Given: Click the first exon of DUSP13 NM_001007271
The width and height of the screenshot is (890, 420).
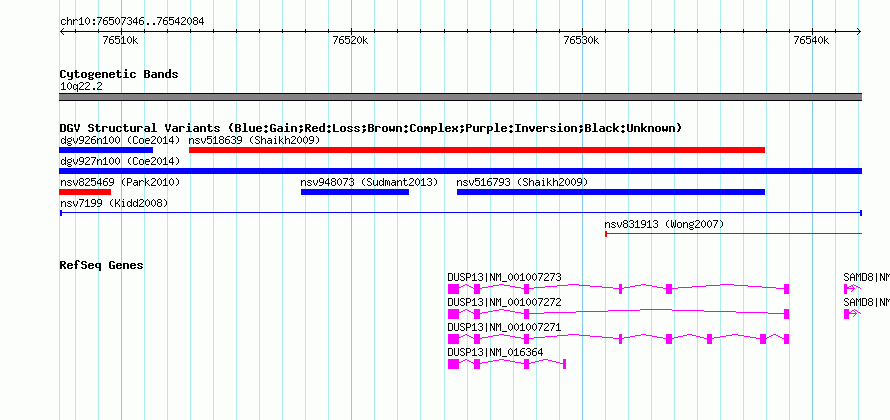Looking at the screenshot, I should [453, 339].
